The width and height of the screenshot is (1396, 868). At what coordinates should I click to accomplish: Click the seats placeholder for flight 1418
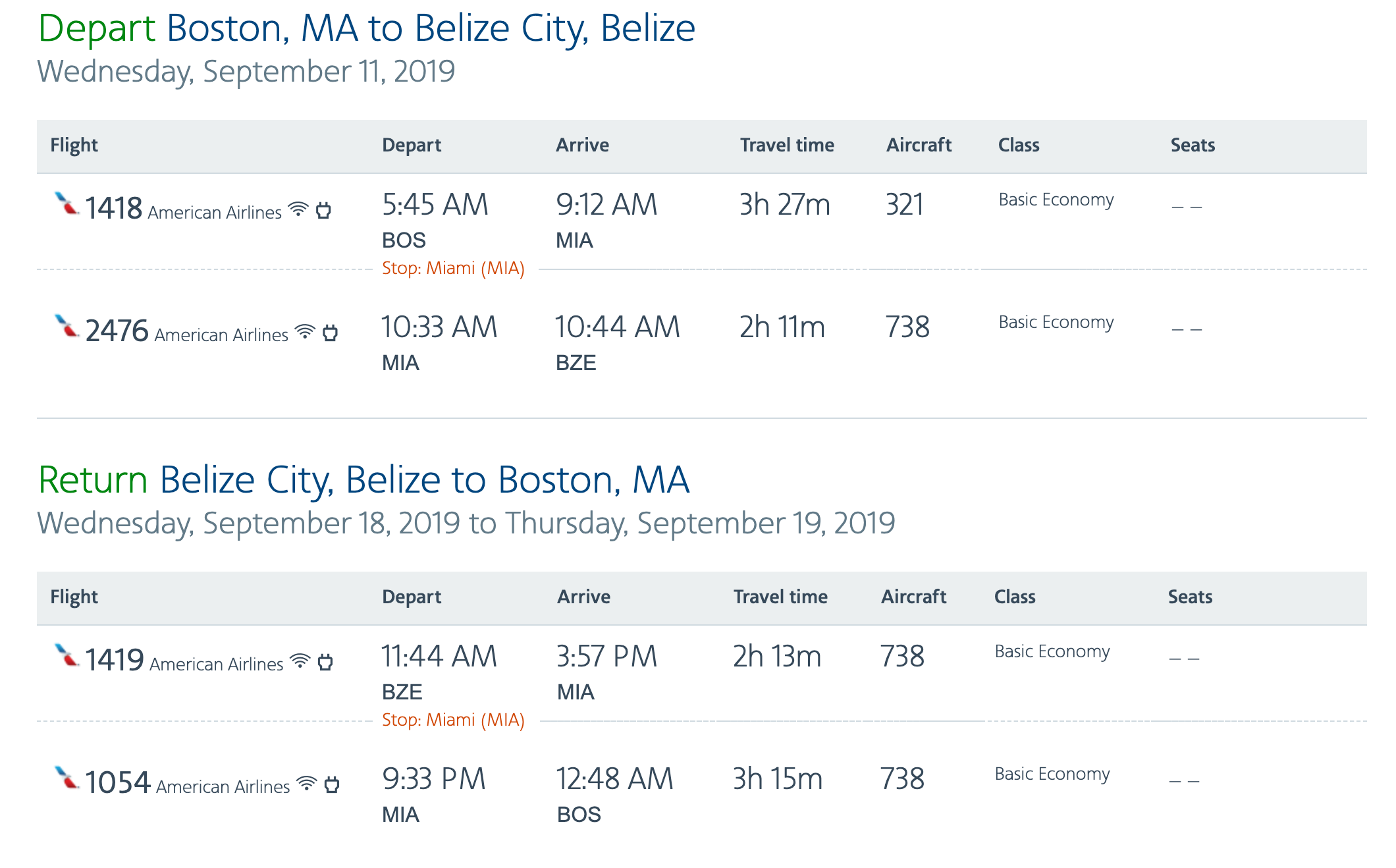click(1187, 207)
